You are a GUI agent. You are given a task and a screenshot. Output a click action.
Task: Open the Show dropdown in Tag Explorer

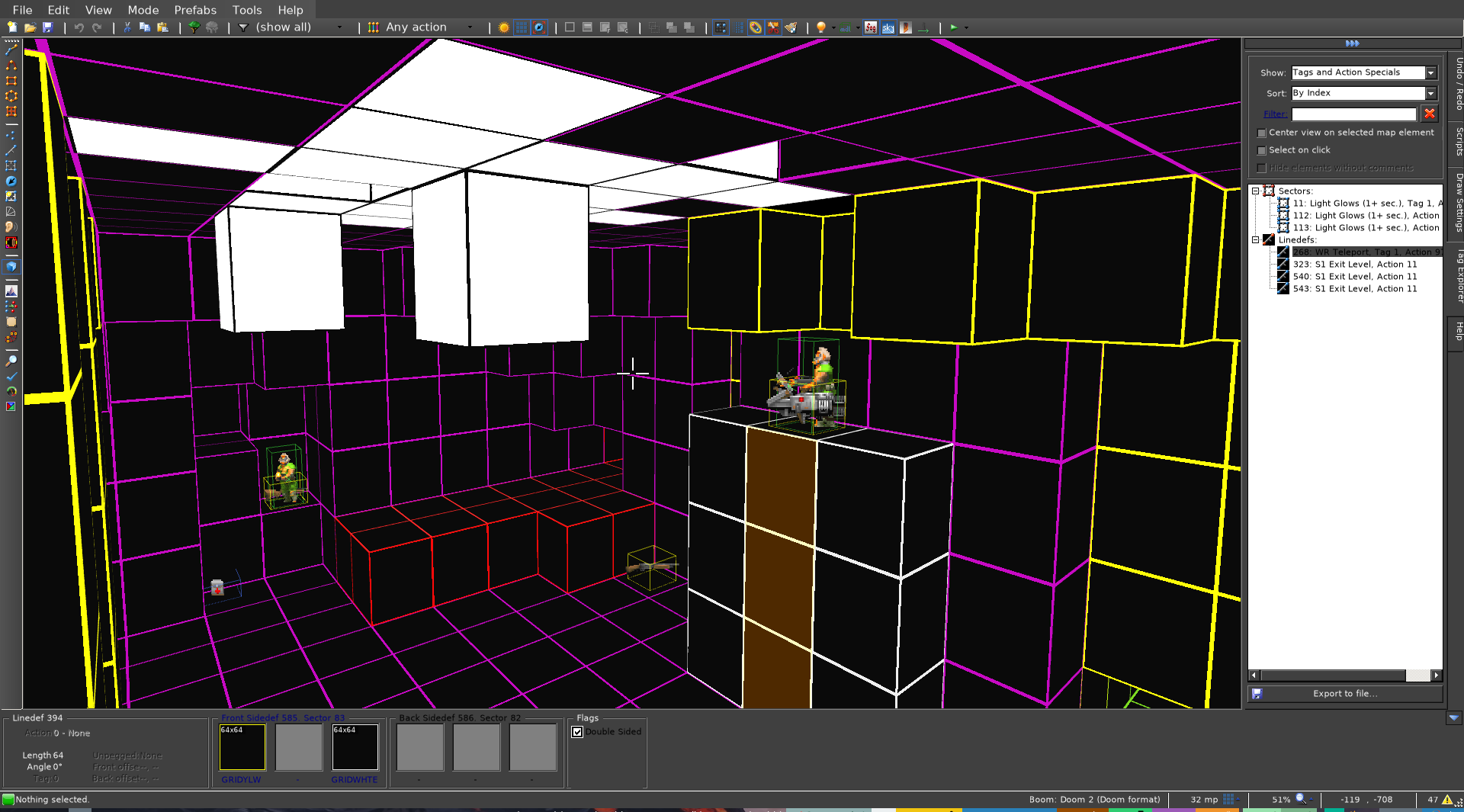click(x=1431, y=72)
